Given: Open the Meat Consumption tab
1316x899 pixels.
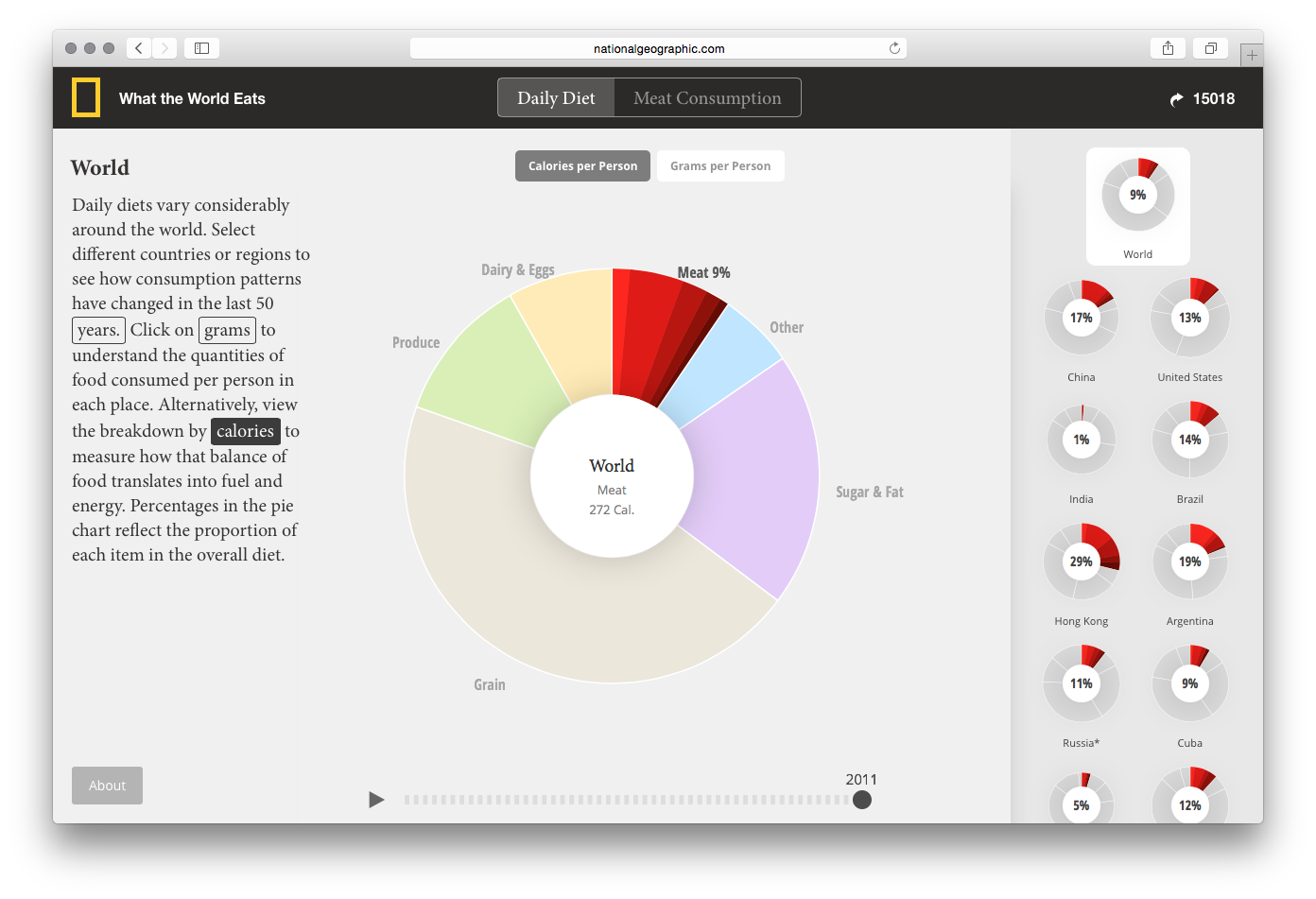Looking at the screenshot, I should 707,98.
